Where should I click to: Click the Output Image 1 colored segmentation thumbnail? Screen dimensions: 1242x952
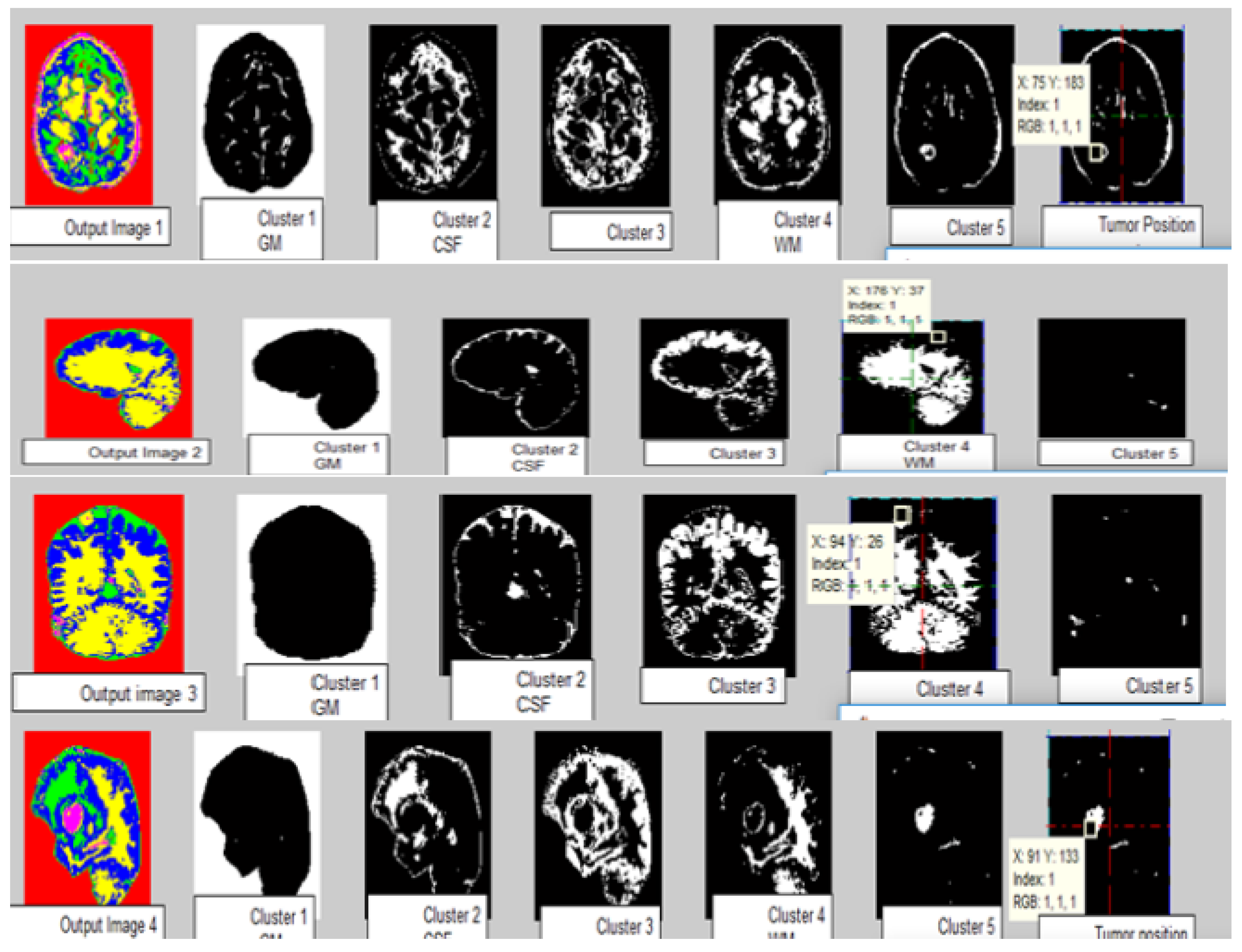(89, 114)
